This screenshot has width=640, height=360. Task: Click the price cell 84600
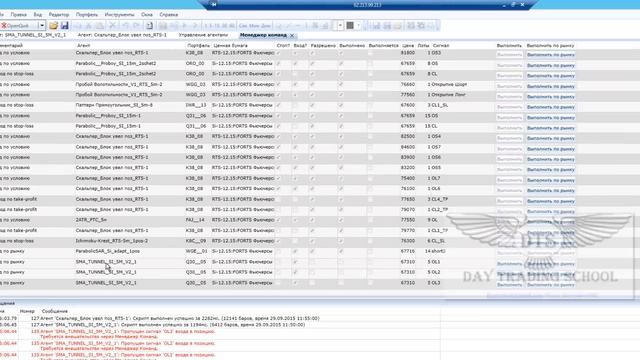pos(408,147)
